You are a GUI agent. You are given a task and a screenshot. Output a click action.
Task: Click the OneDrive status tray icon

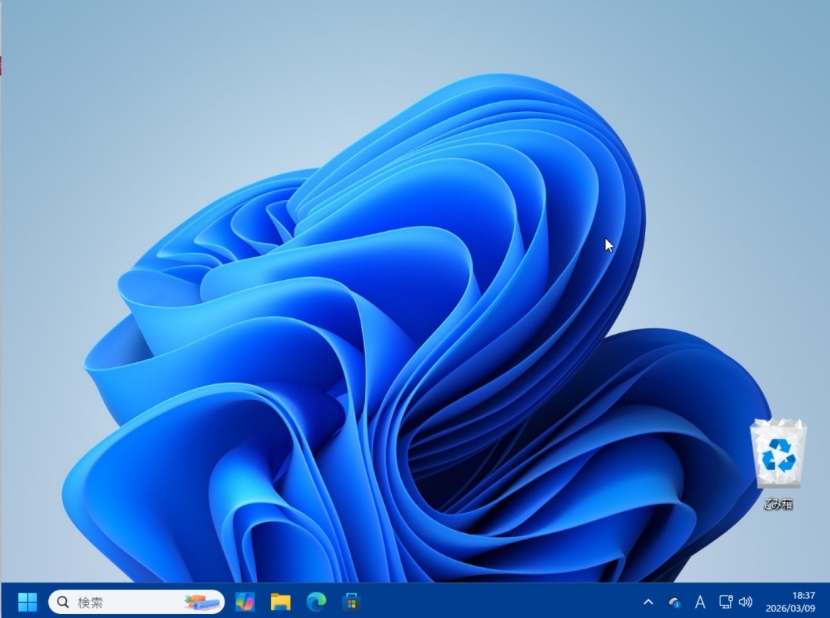pos(674,602)
